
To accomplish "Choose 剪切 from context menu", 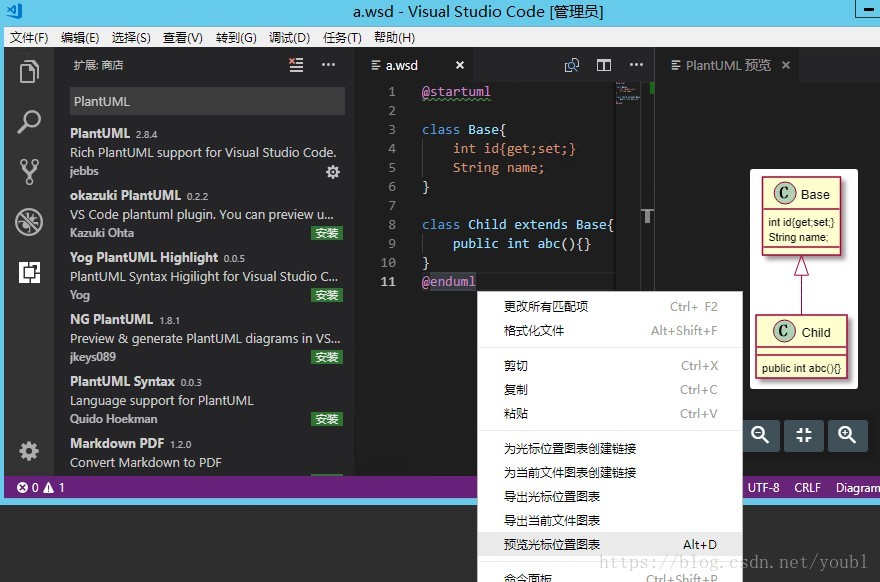I will (x=610, y=366).
